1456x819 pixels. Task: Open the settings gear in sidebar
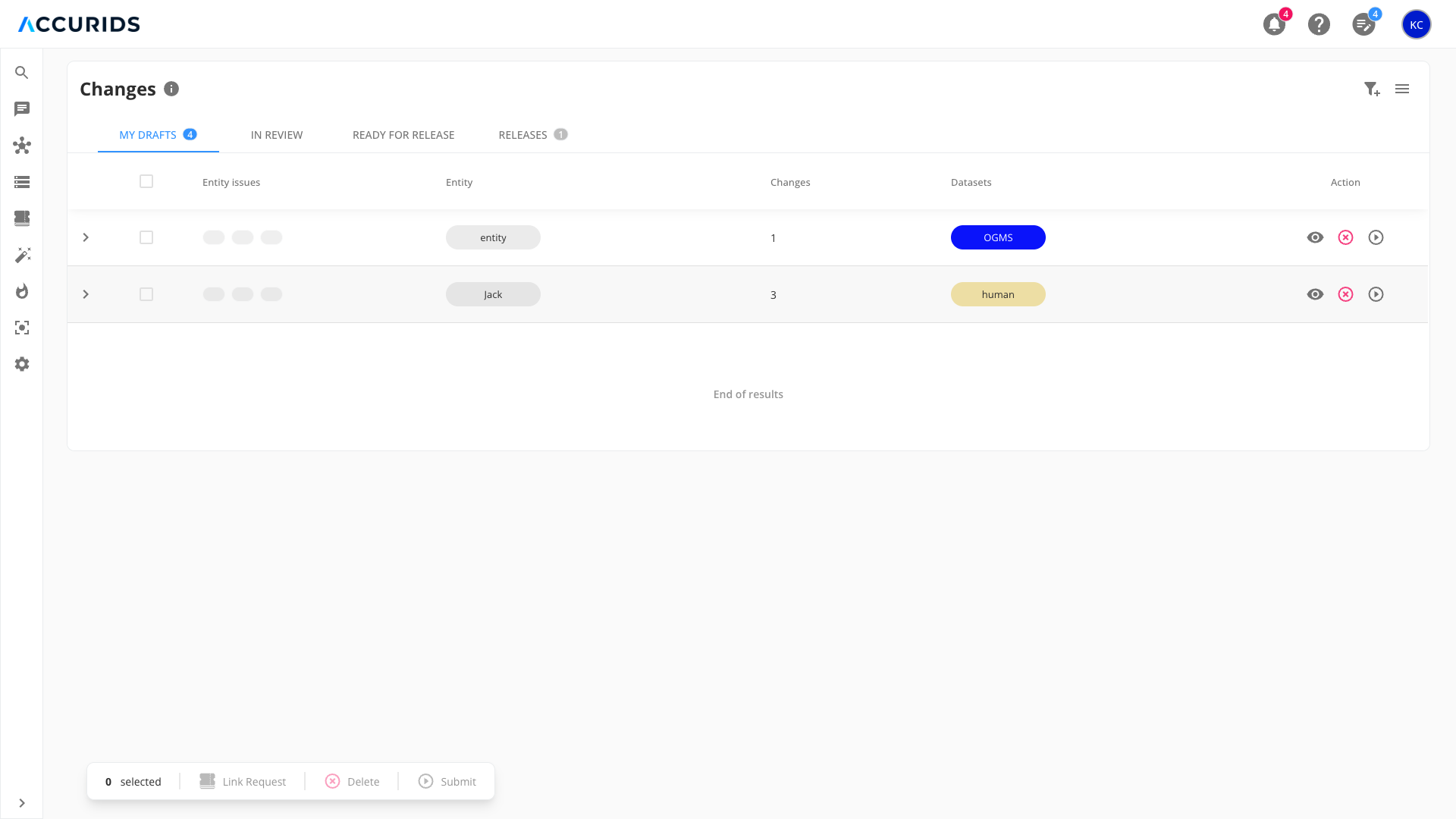pos(22,364)
